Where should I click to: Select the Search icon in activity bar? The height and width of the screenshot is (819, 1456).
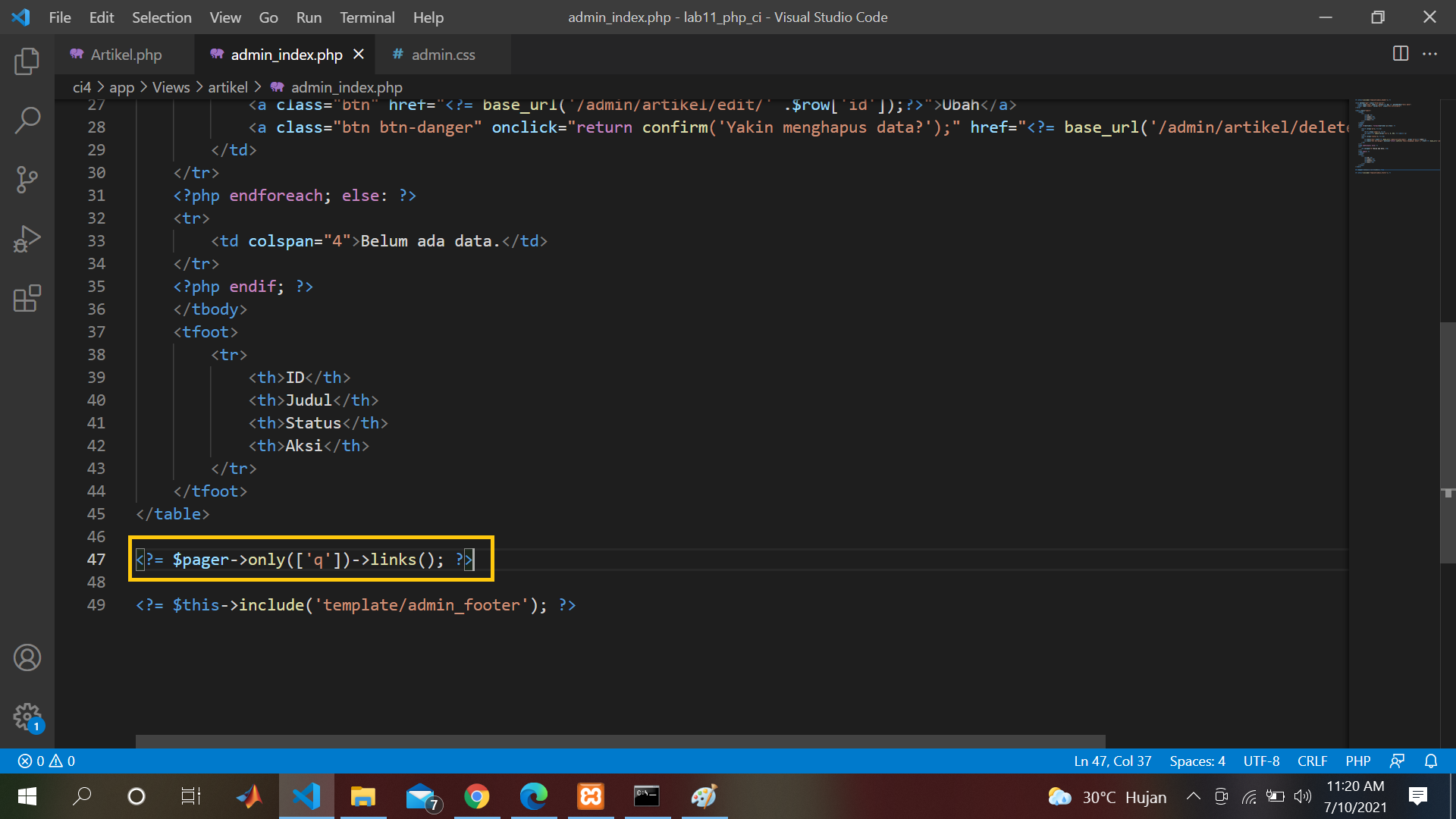27,120
